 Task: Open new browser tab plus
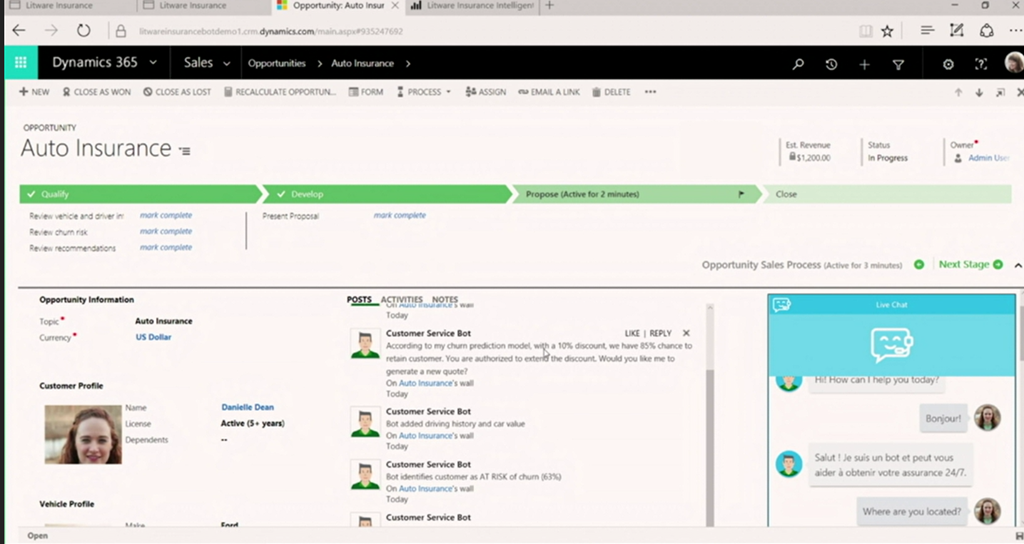[x=549, y=5]
